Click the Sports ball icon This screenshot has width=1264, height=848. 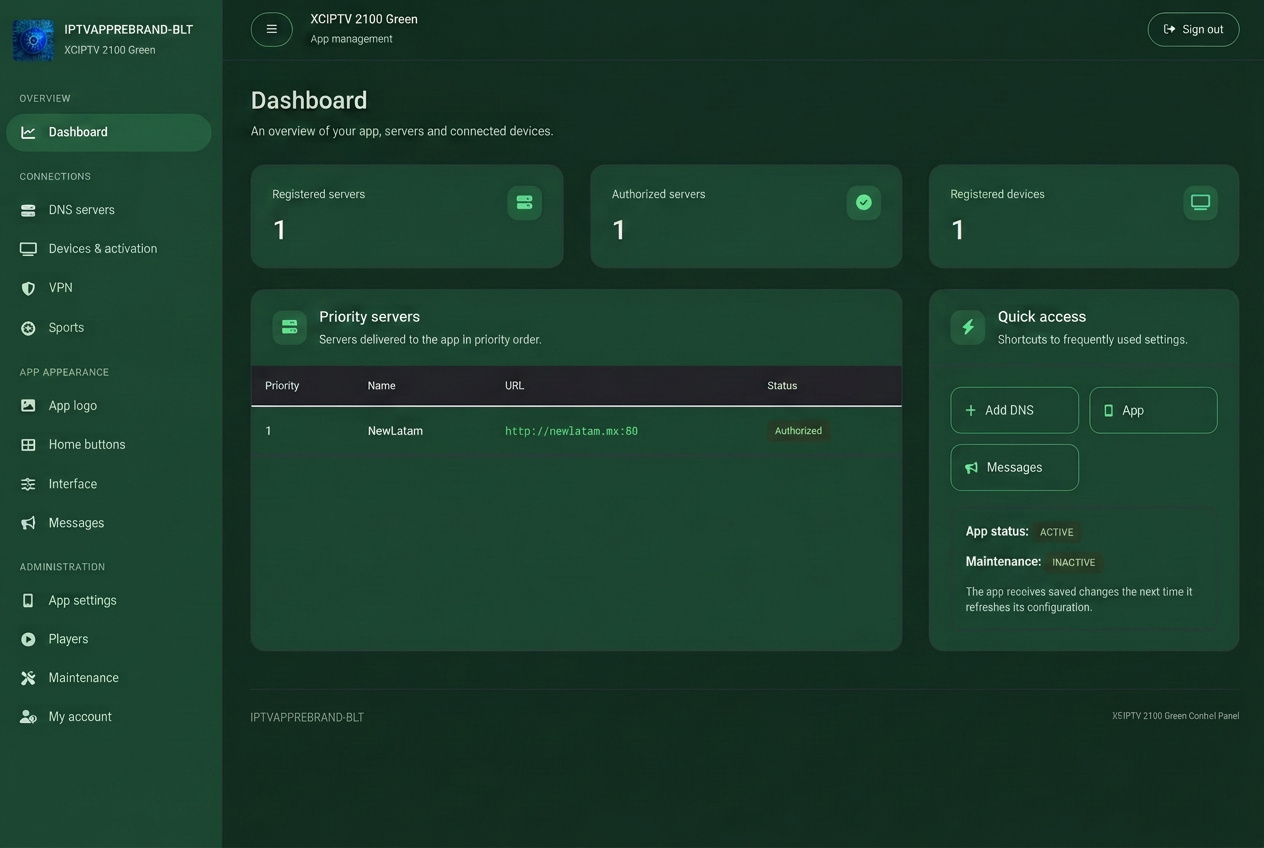point(28,328)
